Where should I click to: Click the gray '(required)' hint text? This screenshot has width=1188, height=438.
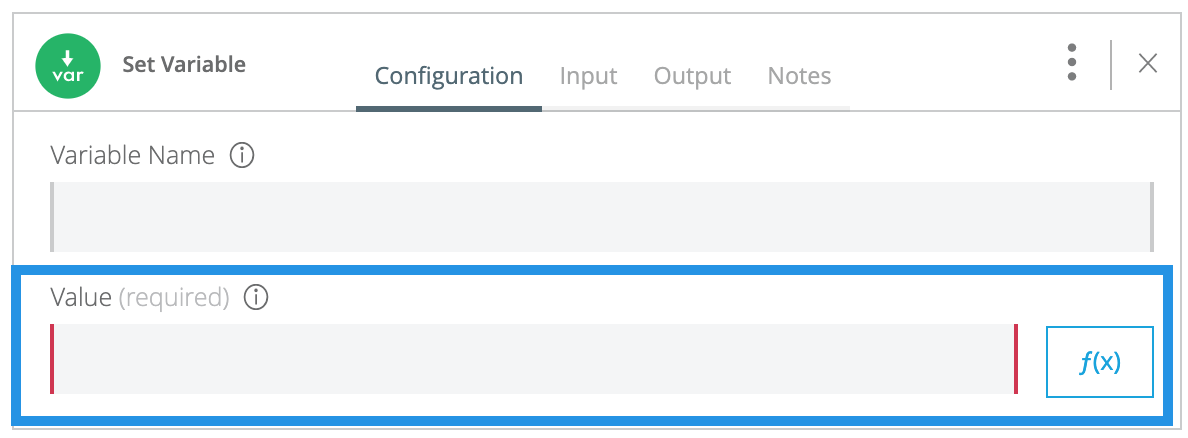[174, 297]
